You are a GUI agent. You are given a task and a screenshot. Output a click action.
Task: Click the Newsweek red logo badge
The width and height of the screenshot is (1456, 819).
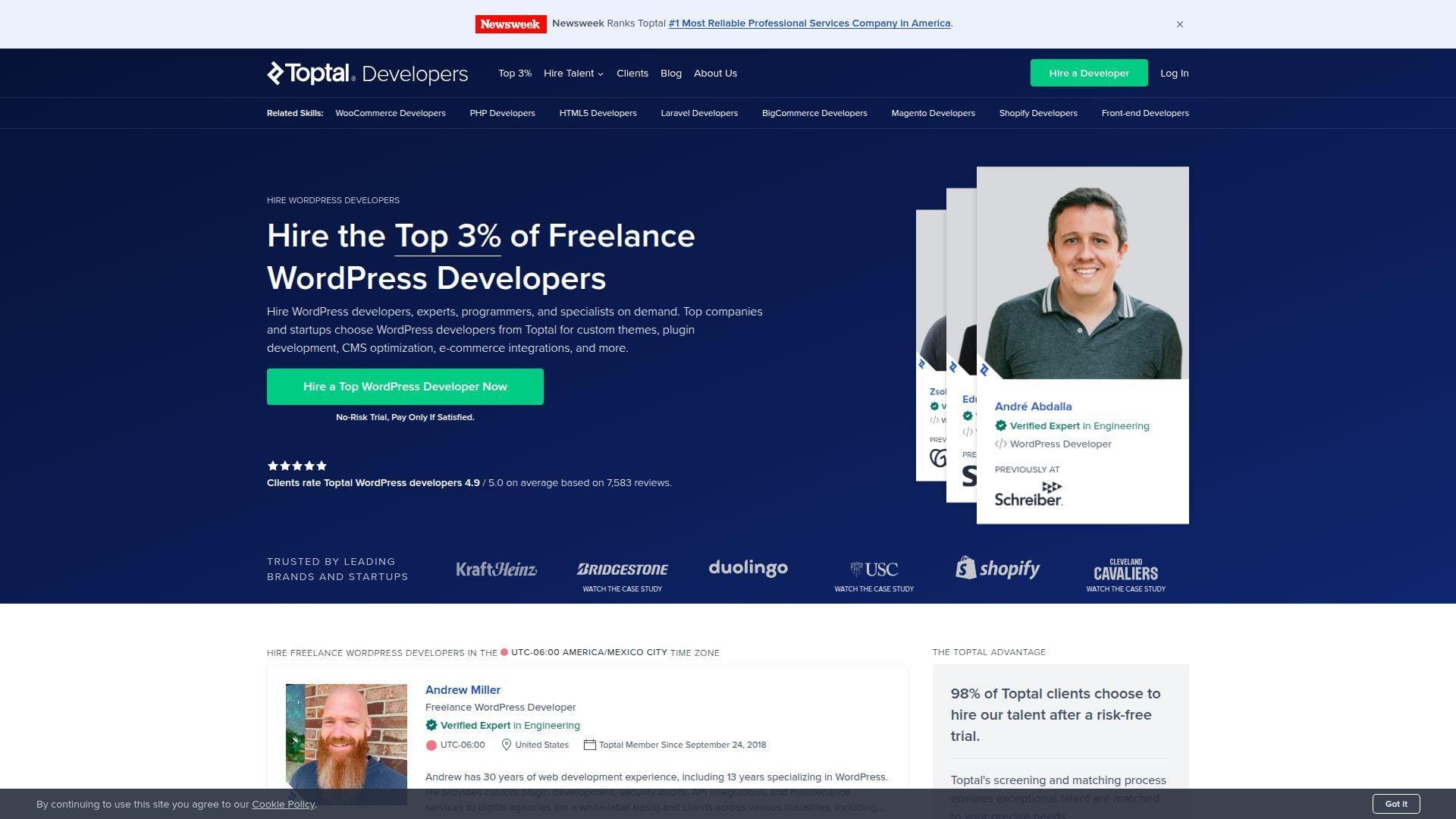[510, 24]
